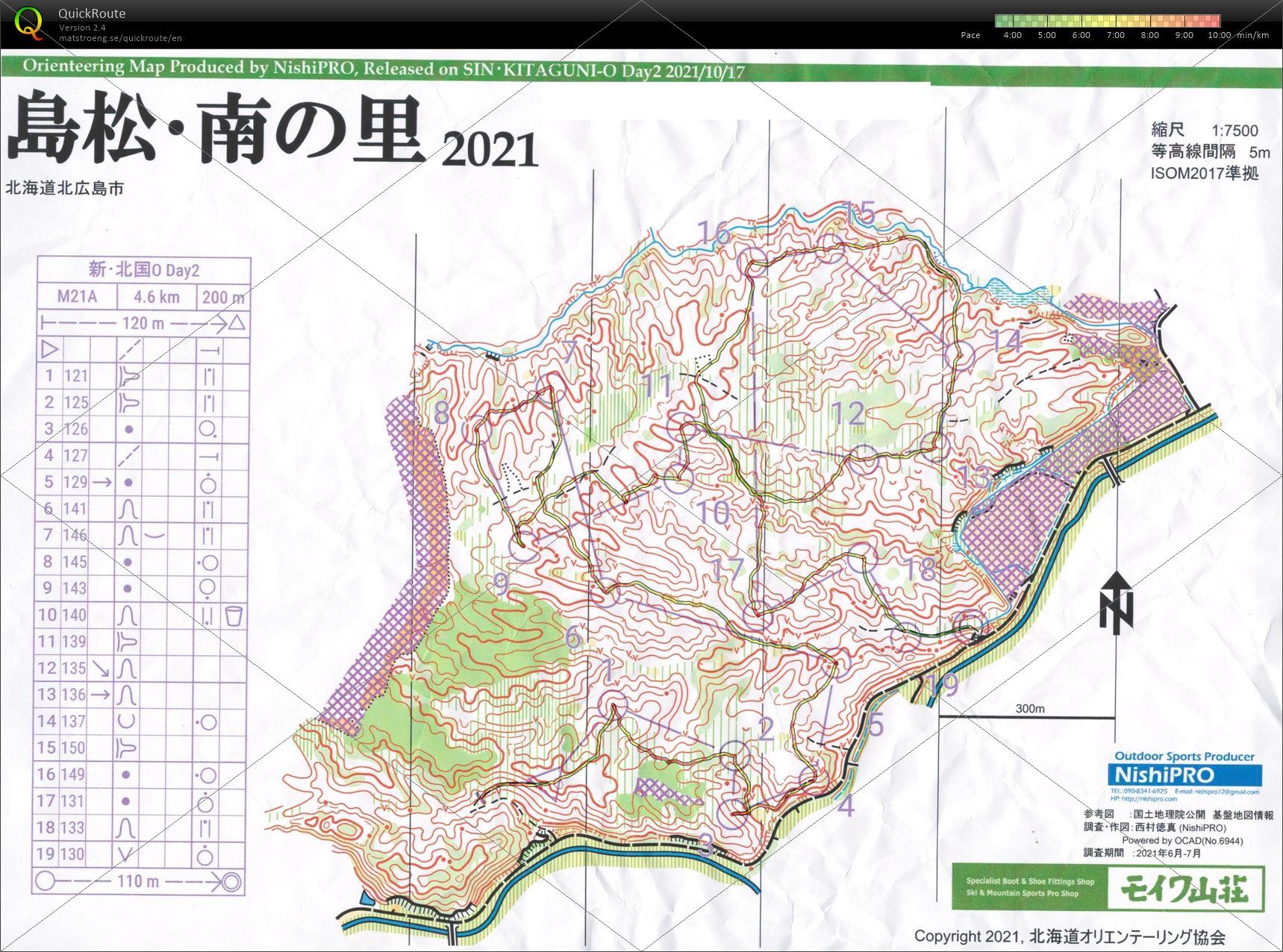Screen dimensions: 1283x952
Task: Open the matstroeng.se/quickroute/en link
Action: [x=120, y=38]
